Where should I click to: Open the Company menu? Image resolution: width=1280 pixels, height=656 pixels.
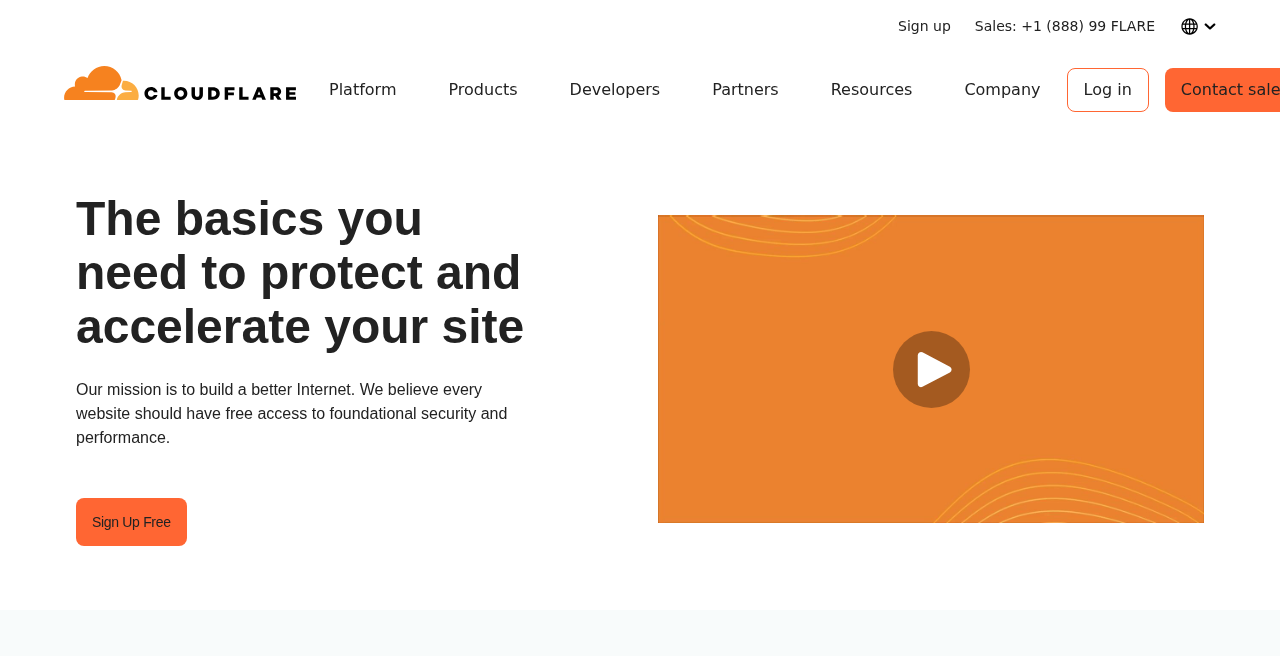point(1002,90)
